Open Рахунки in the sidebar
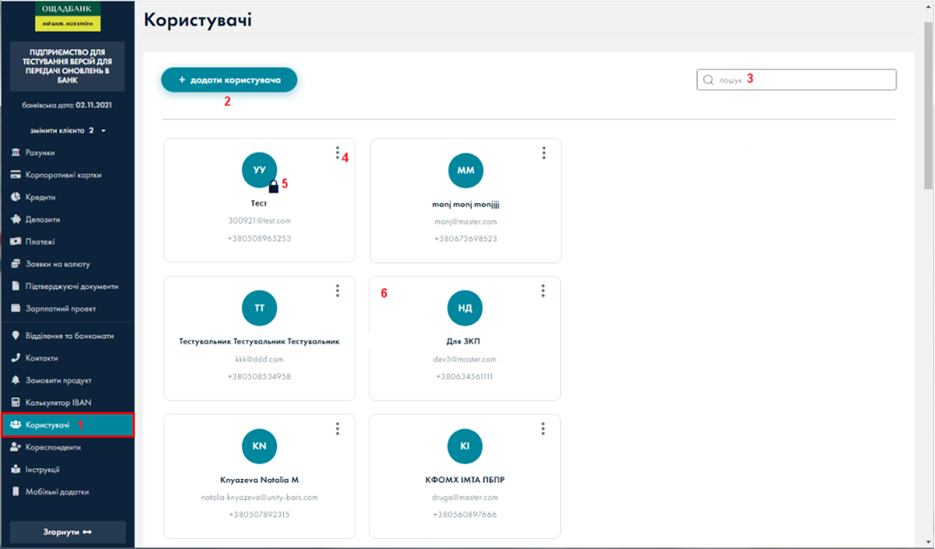Image resolution: width=935 pixels, height=549 pixels. 41,153
